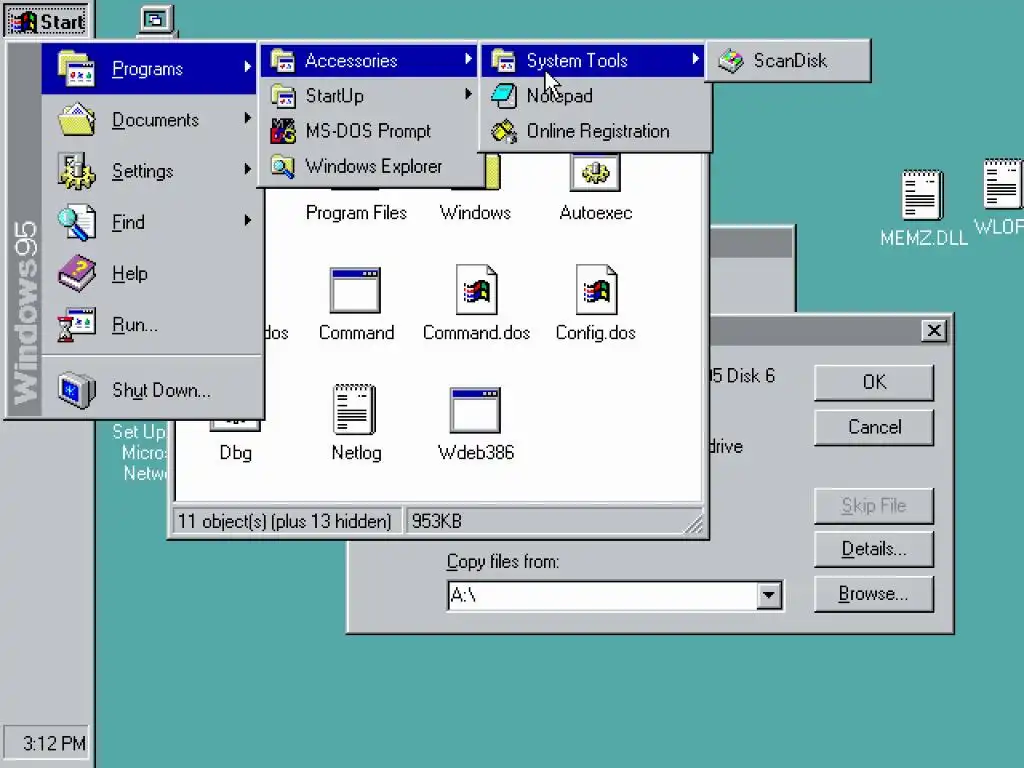Expand the Find submenu arrow
The width and height of the screenshot is (1024, 768).
click(x=248, y=220)
